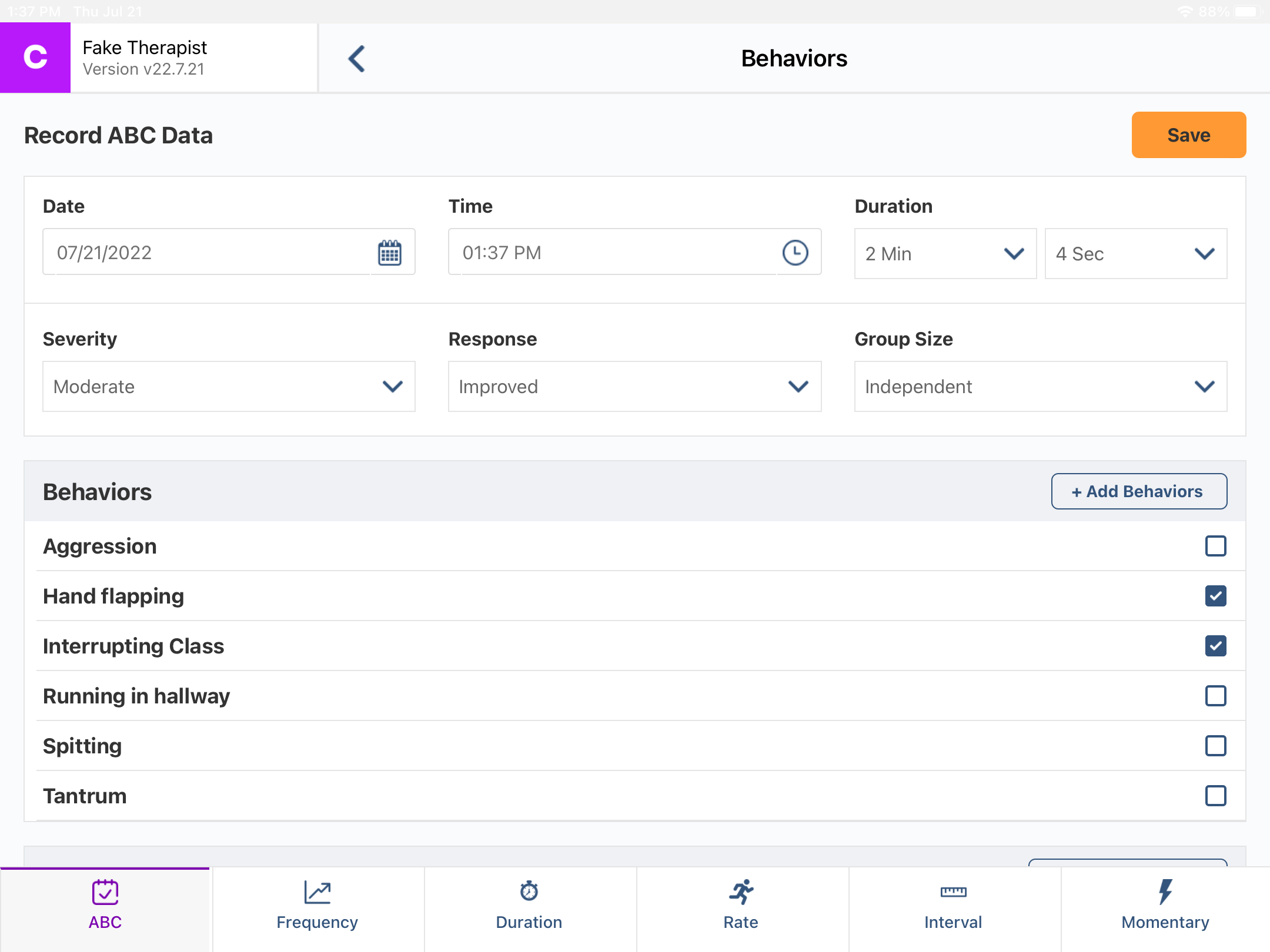Select the Duration stopwatch icon
The image size is (1270, 952).
pos(529,890)
